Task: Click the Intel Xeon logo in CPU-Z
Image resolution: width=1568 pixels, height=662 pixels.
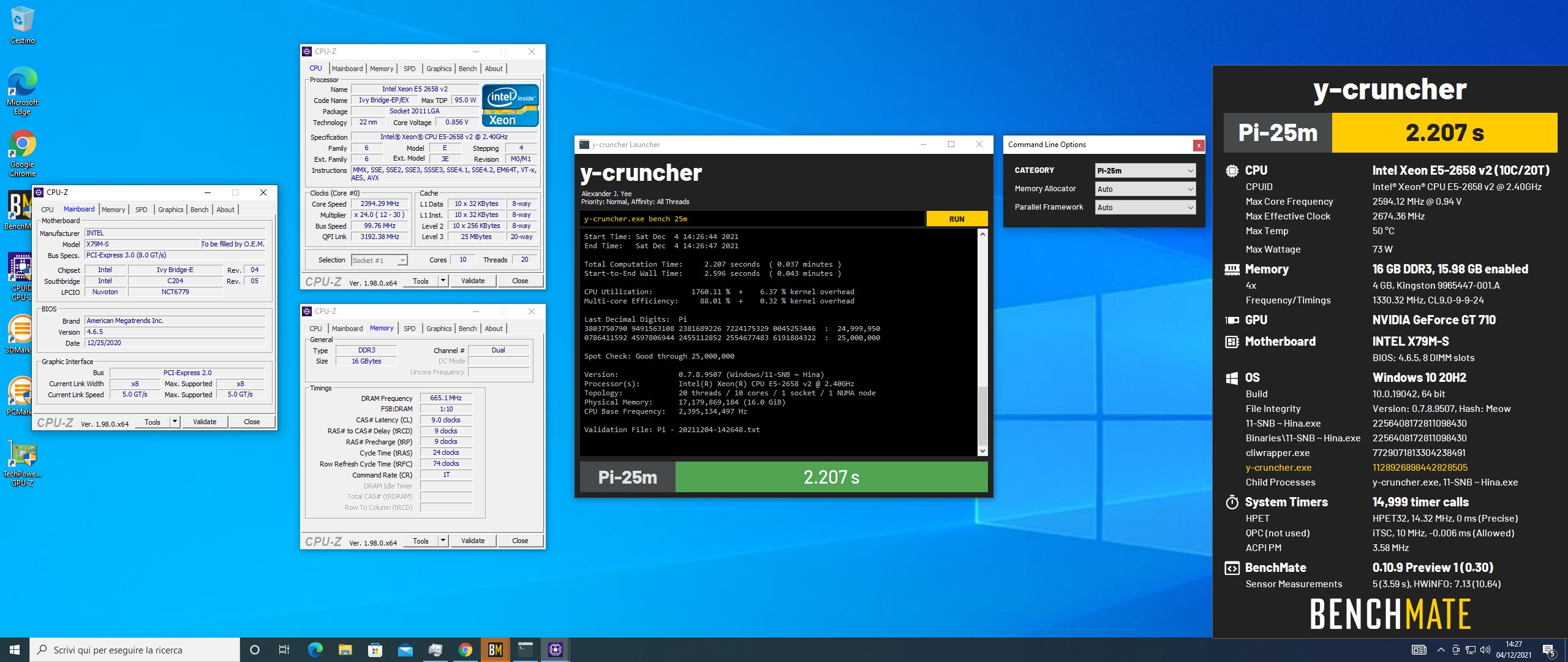Action: pos(510,105)
